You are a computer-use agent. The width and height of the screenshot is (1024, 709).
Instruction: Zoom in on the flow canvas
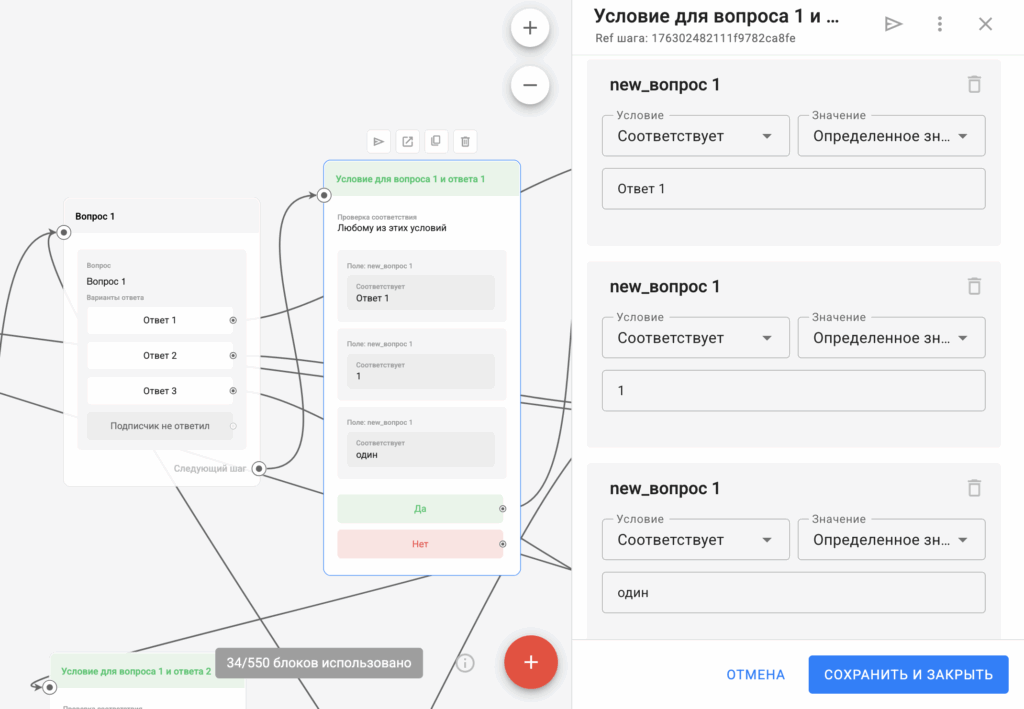point(530,28)
